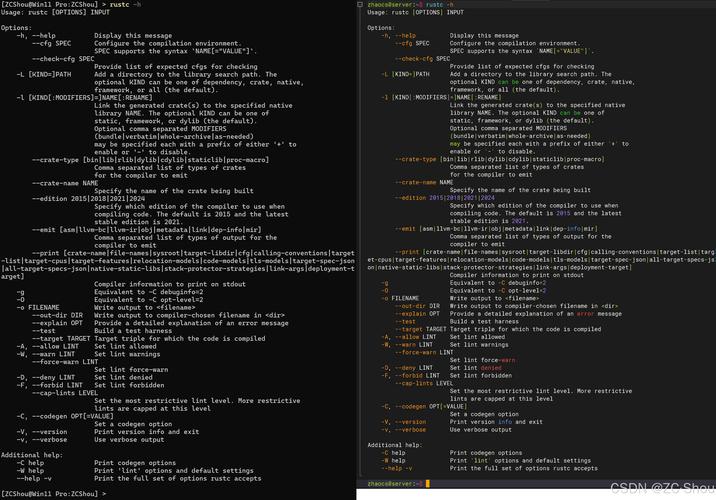Click '--print [crate-name|file-names...' line in left terminal
Image resolution: width=716 pixels, height=500 pixels.
(x=193, y=253)
